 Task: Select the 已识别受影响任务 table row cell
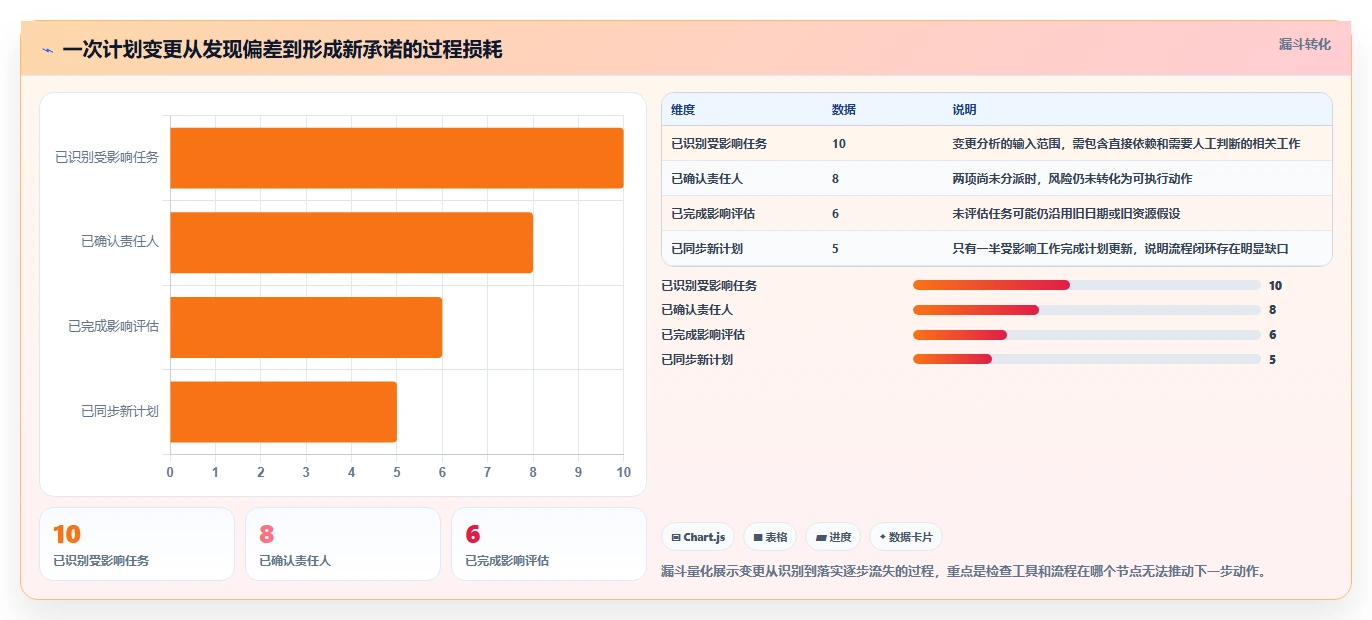719,144
